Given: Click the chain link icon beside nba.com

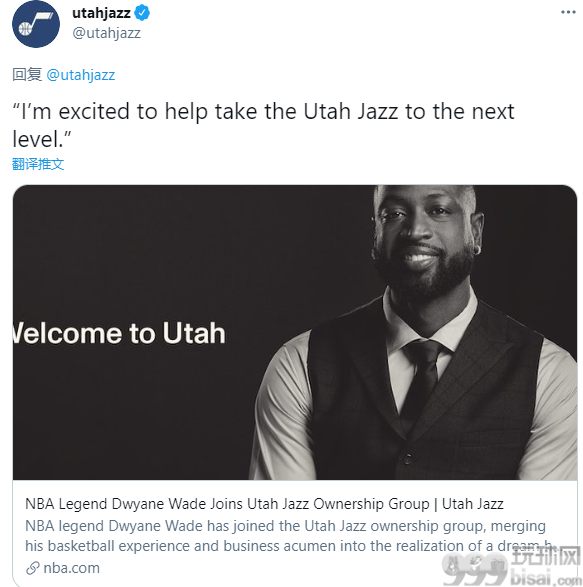Looking at the screenshot, I should tap(33, 568).
